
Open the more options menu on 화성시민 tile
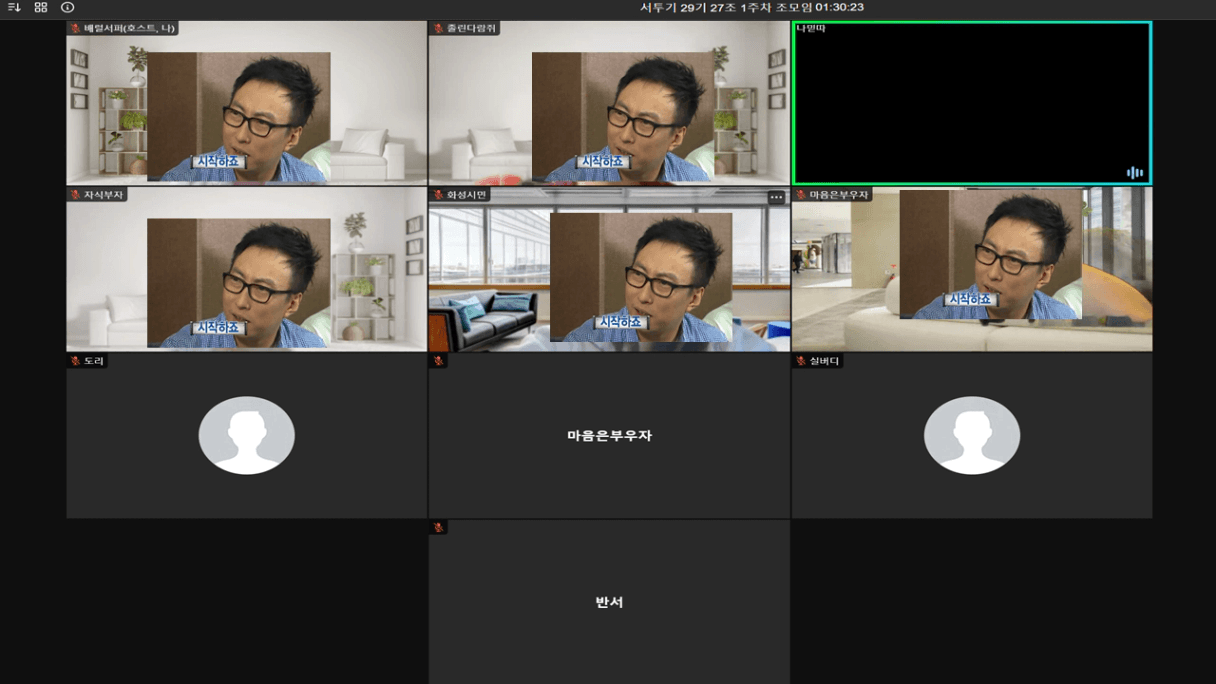coord(776,197)
